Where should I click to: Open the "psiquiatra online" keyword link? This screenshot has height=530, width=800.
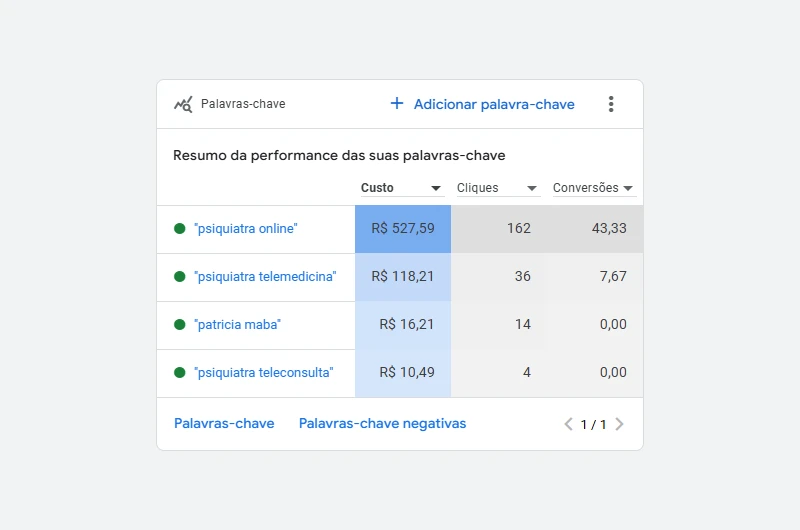click(245, 229)
